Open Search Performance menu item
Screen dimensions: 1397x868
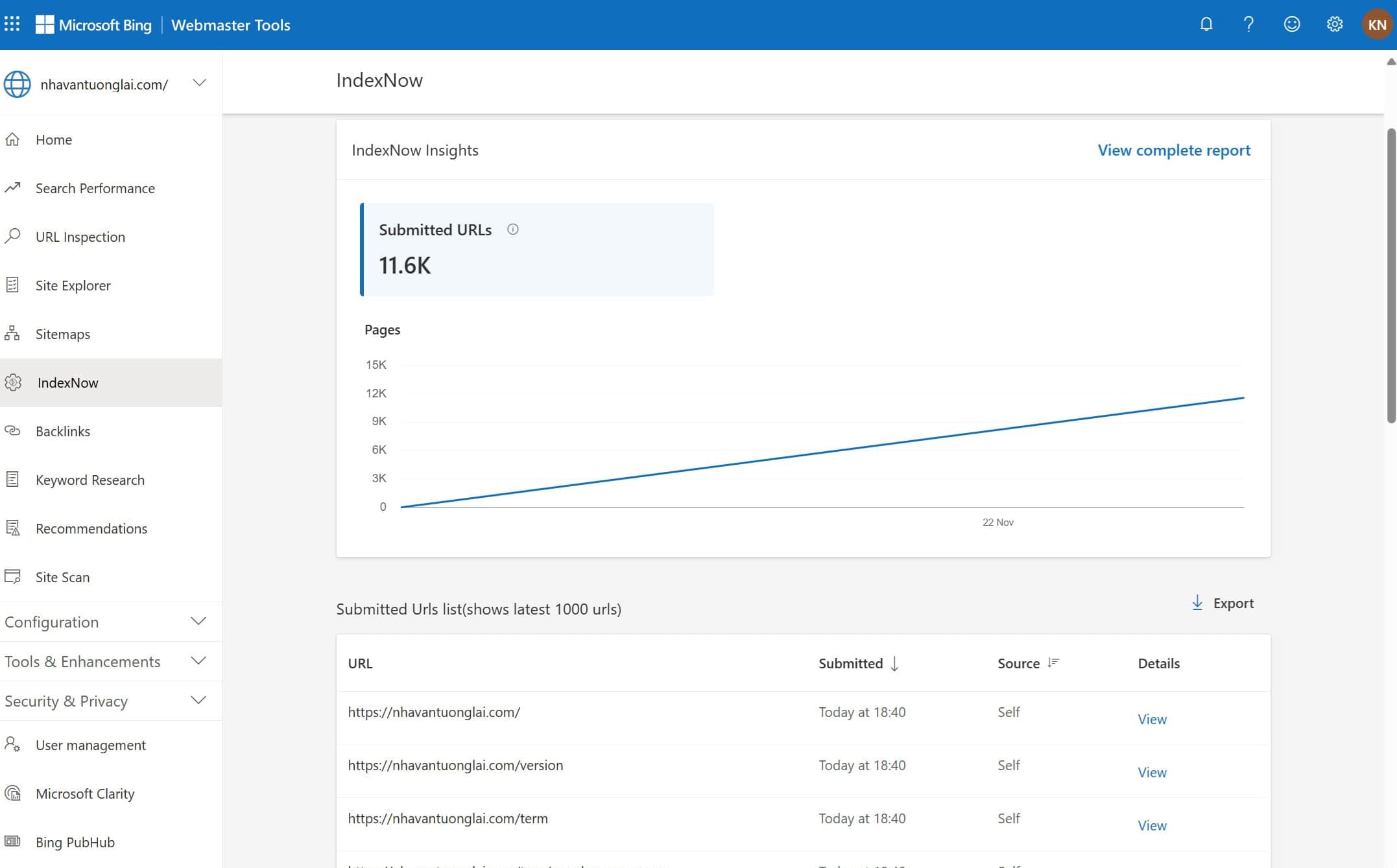111,188
